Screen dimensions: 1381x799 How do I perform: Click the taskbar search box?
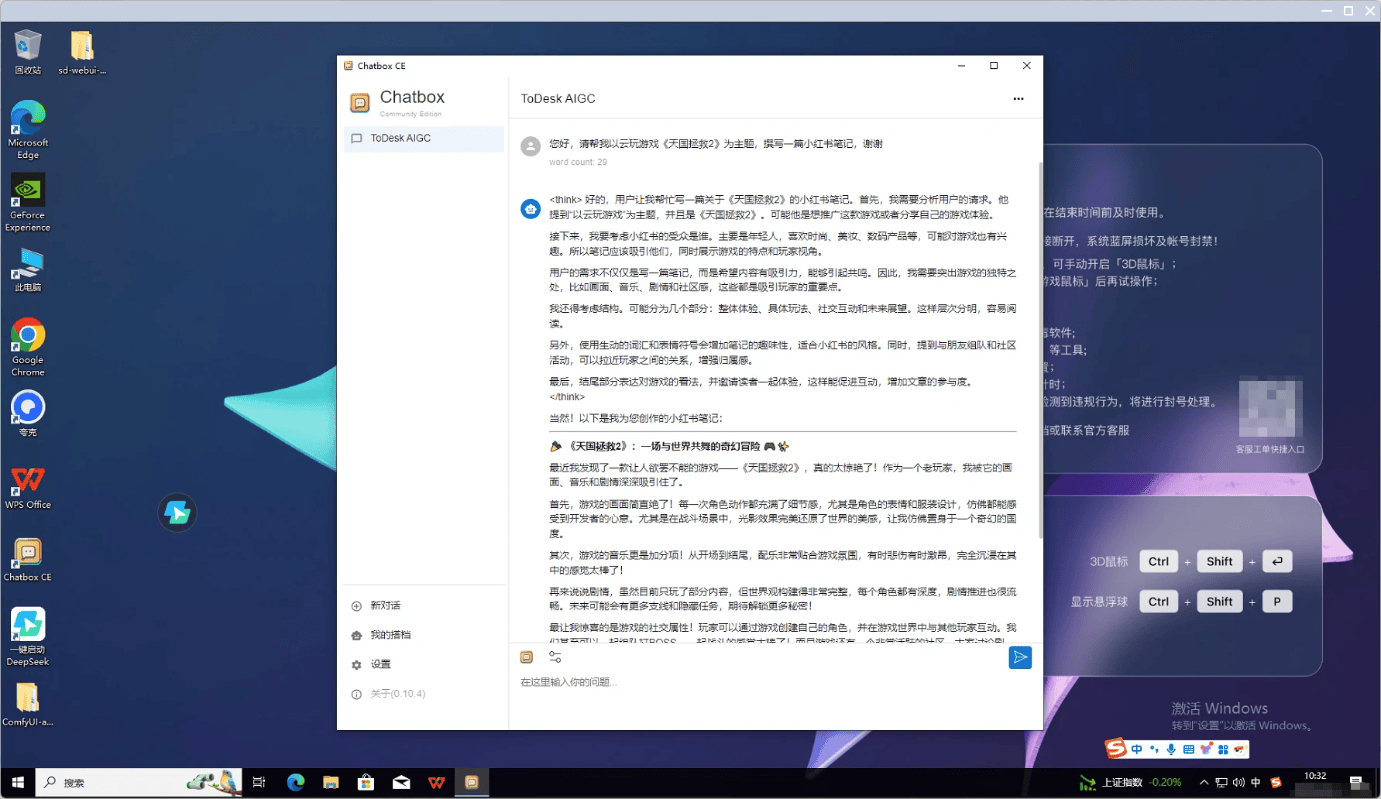138,782
